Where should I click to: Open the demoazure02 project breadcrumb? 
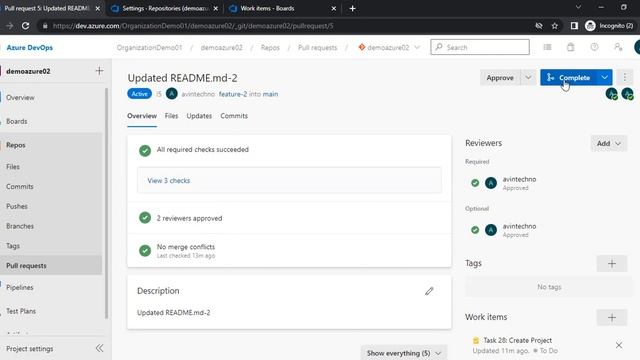tap(222, 47)
